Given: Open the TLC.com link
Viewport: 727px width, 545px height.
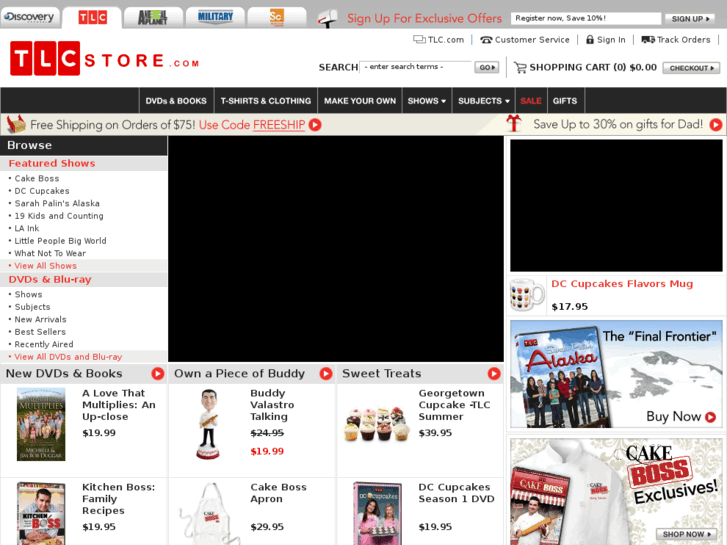Looking at the screenshot, I should click(446, 40).
